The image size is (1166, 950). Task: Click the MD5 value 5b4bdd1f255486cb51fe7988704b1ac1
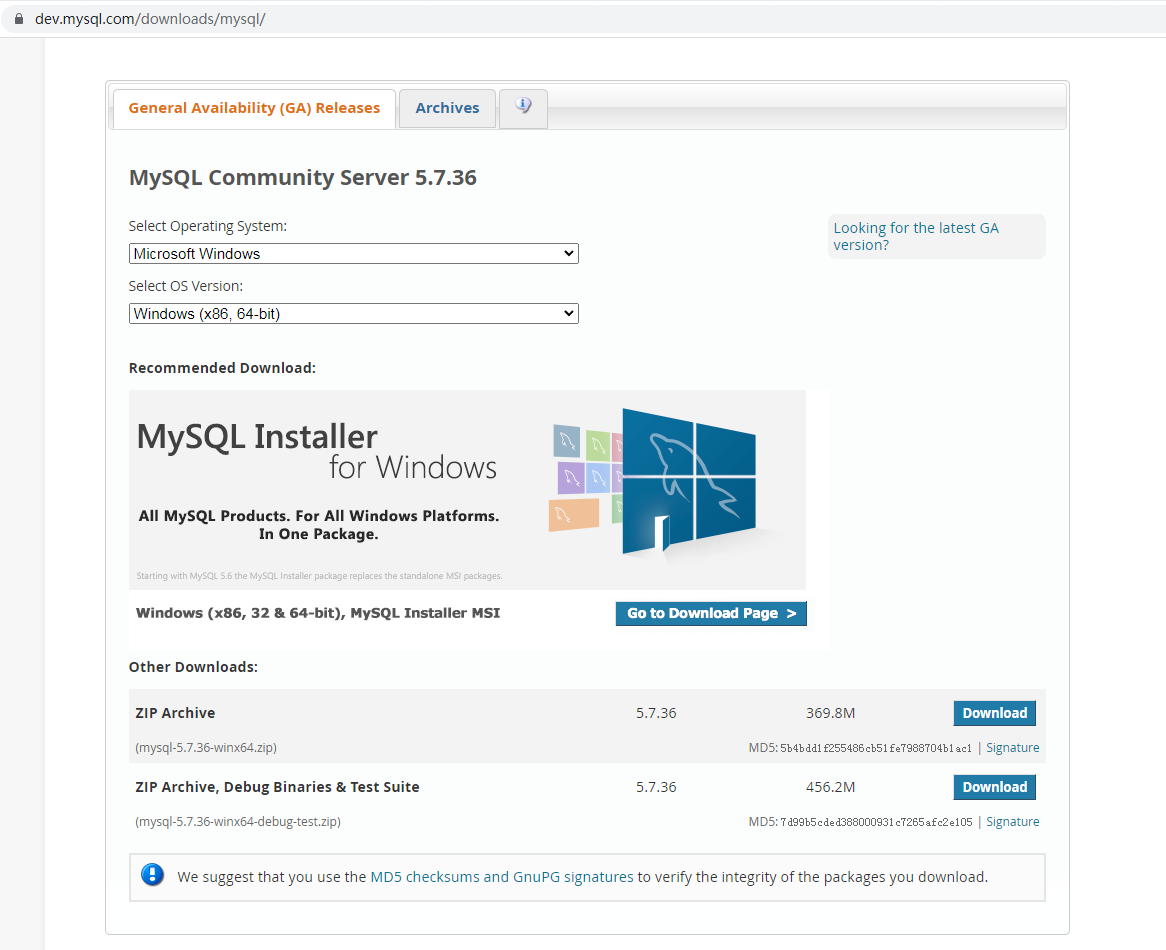pos(875,749)
